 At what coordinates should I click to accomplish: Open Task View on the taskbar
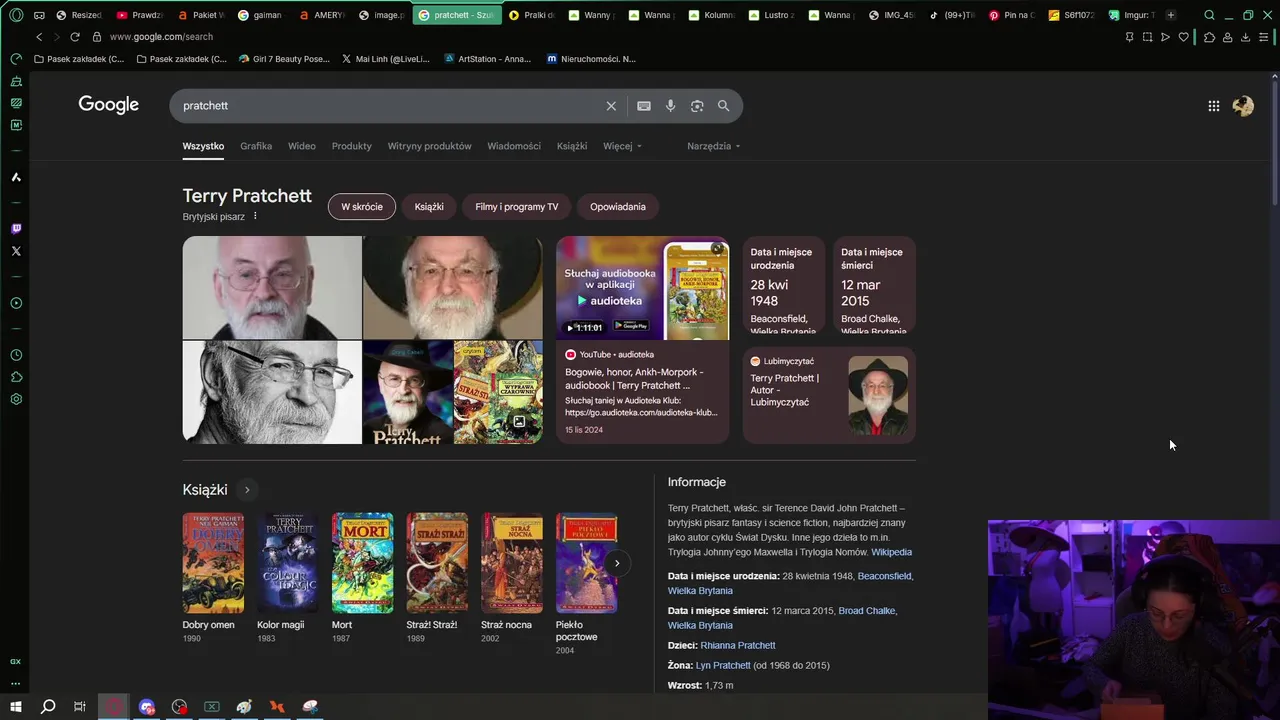click(x=80, y=707)
